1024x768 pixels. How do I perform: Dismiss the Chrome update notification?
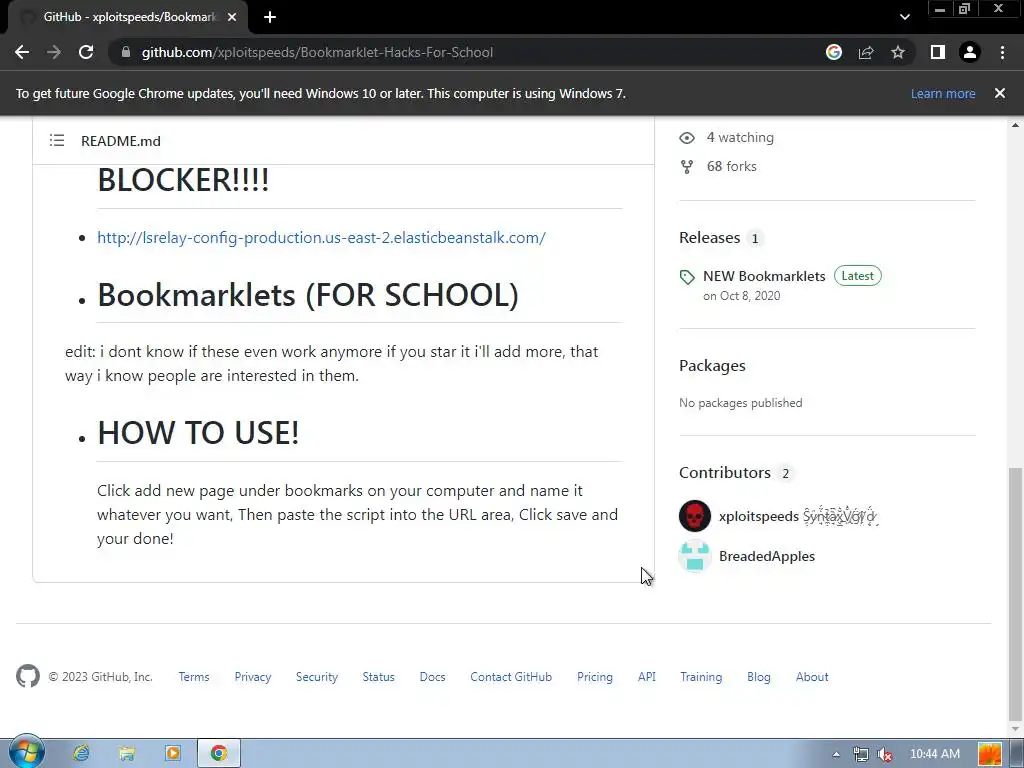tap(1000, 93)
